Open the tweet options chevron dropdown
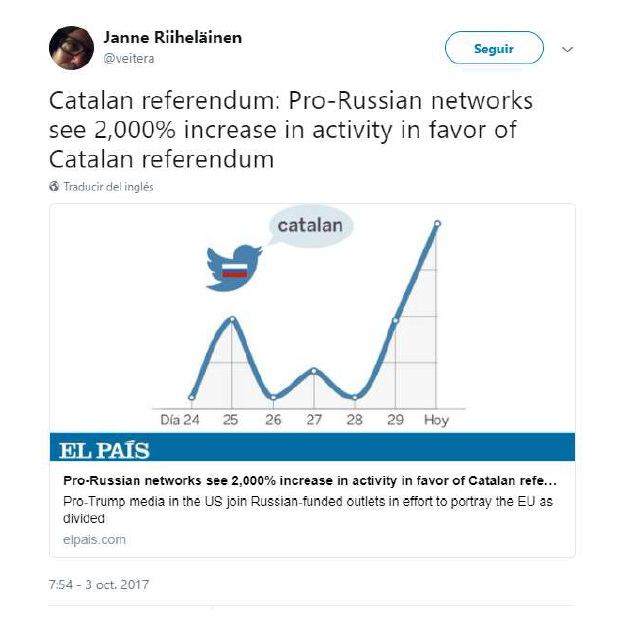Viewport: 626px width, 622px height. (x=567, y=50)
